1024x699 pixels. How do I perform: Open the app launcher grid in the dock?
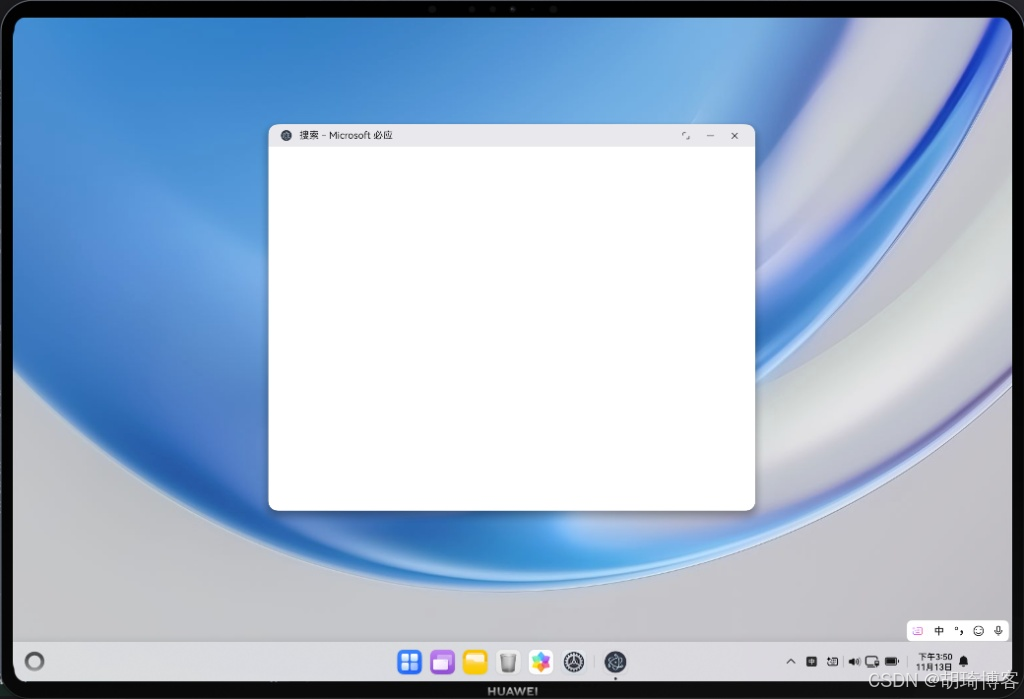click(409, 662)
